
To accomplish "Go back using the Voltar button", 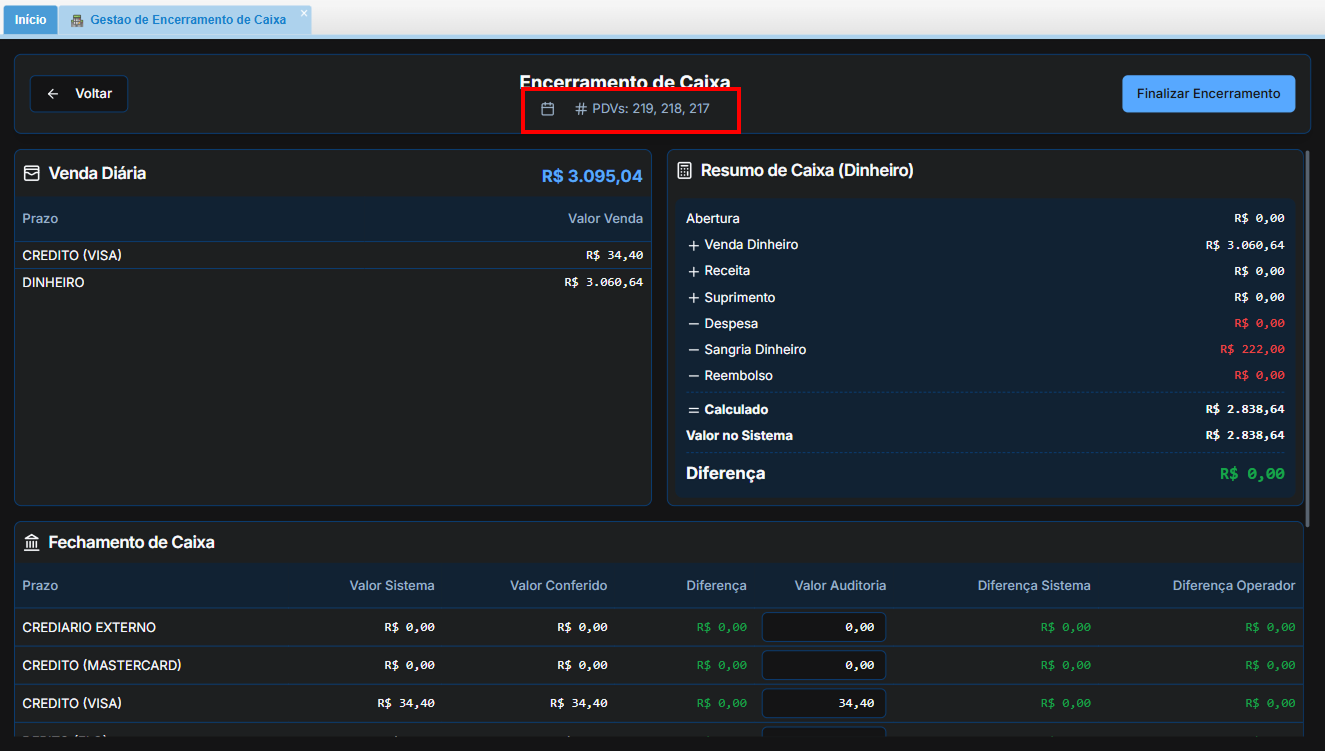I will click(79, 94).
